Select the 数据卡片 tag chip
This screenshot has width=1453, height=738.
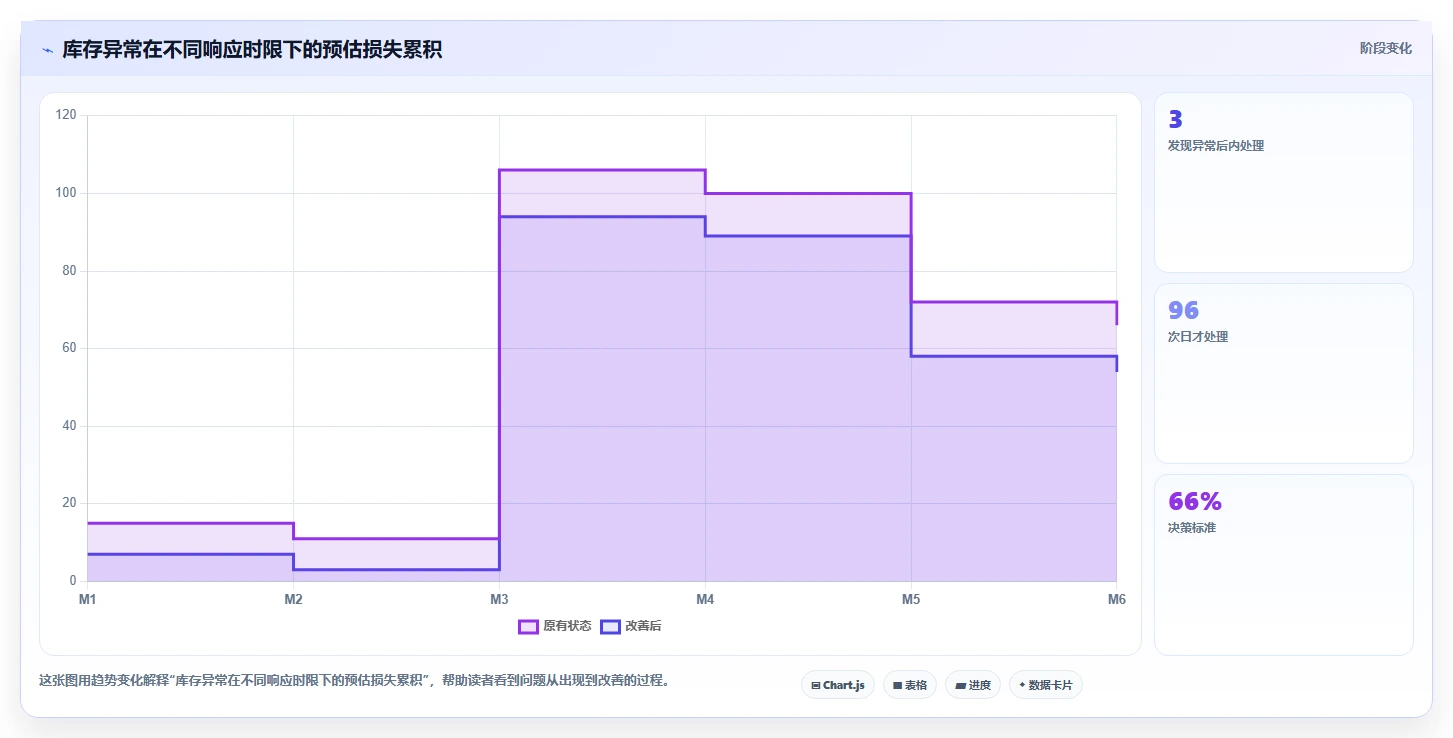point(1045,685)
